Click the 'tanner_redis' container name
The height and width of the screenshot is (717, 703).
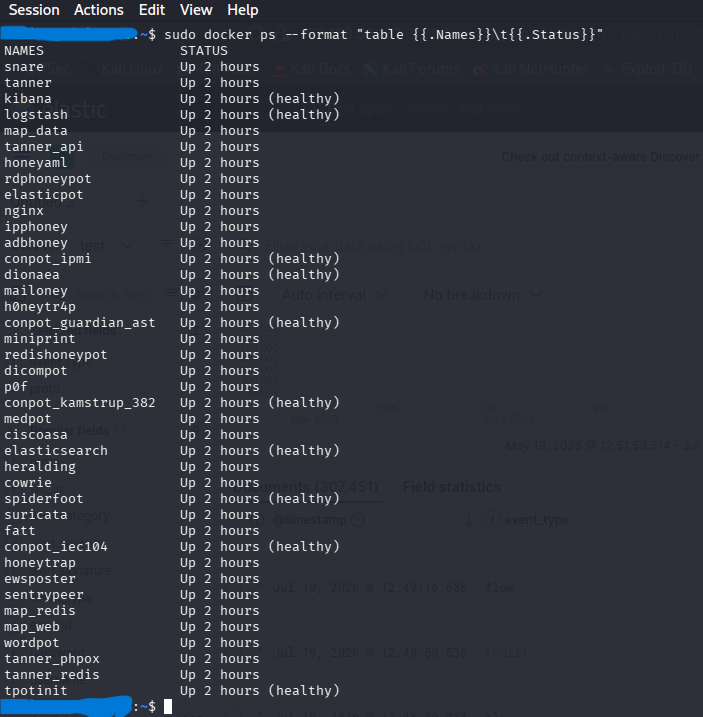click(52, 675)
